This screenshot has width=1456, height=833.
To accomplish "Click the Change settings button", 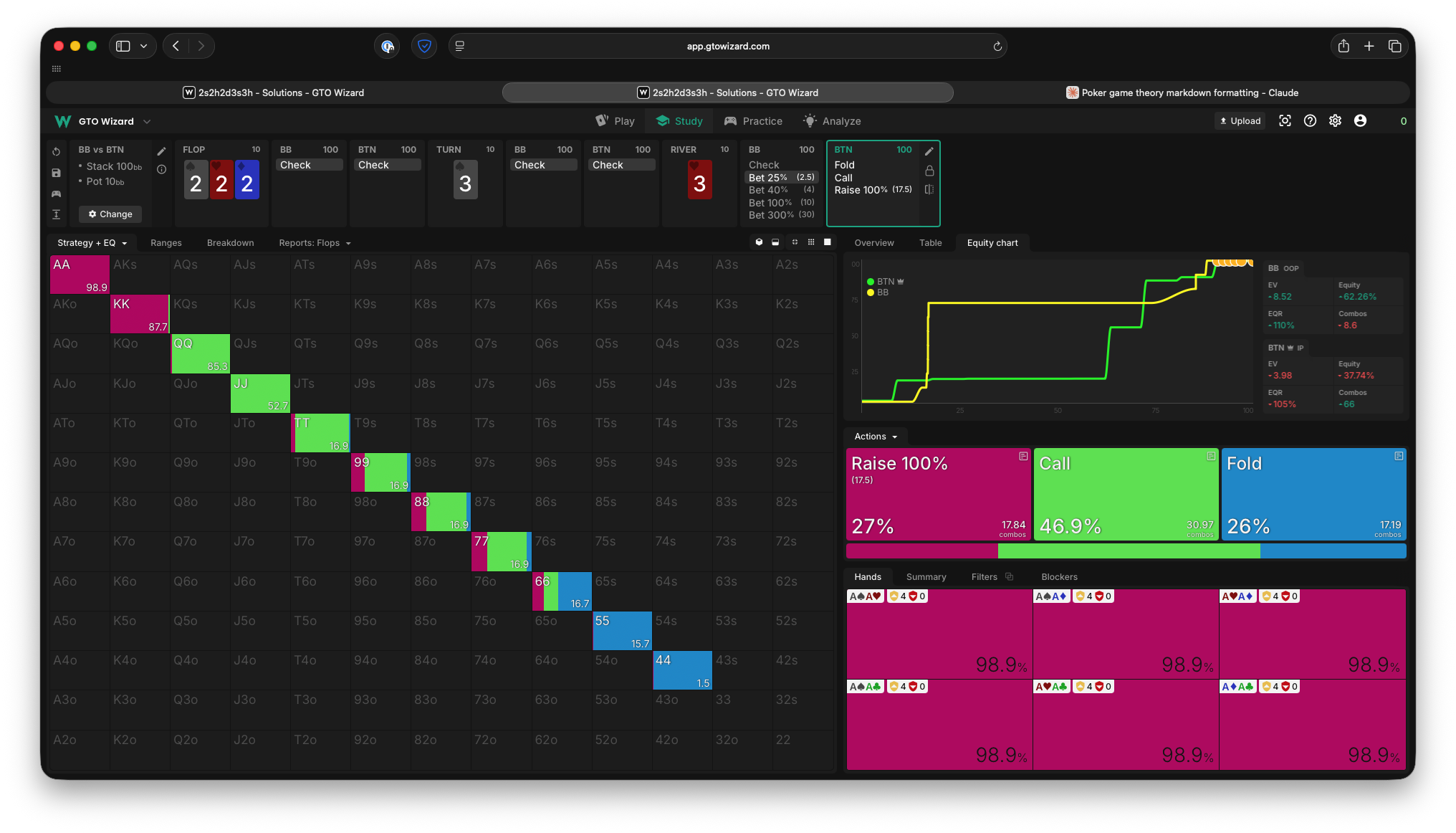I will tap(110, 214).
